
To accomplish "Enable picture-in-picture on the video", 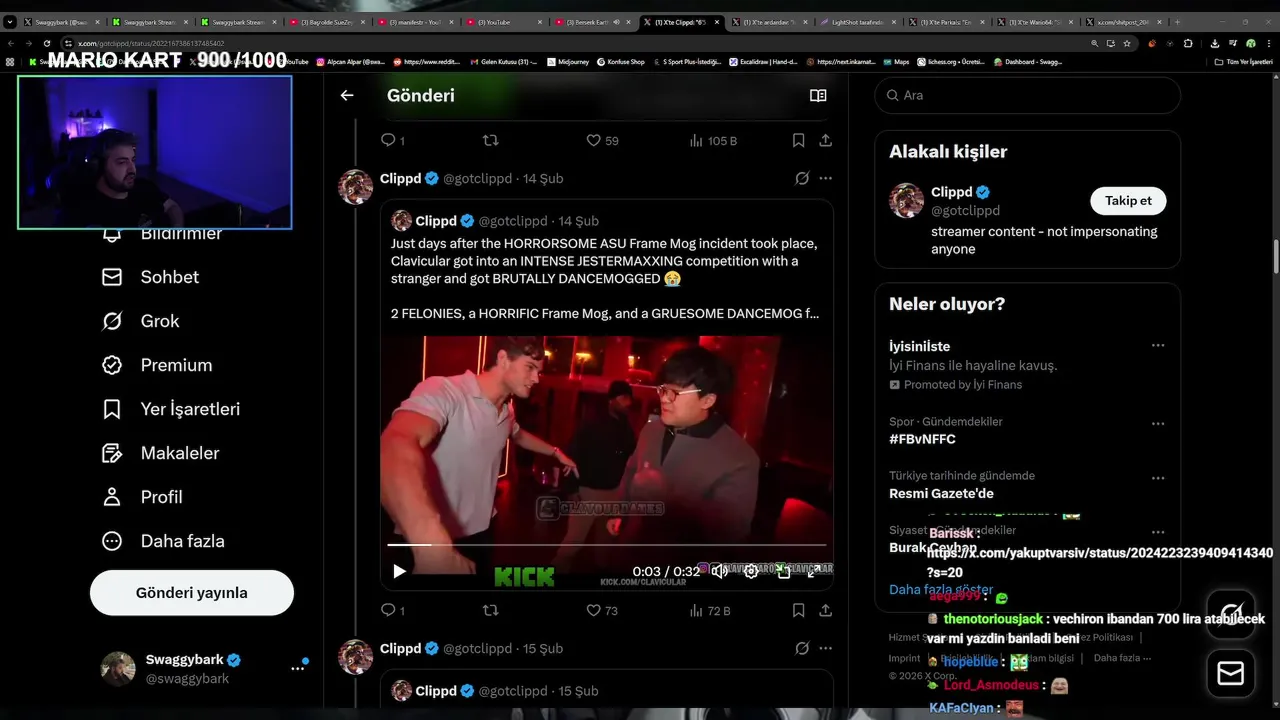I will (x=784, y=571).
